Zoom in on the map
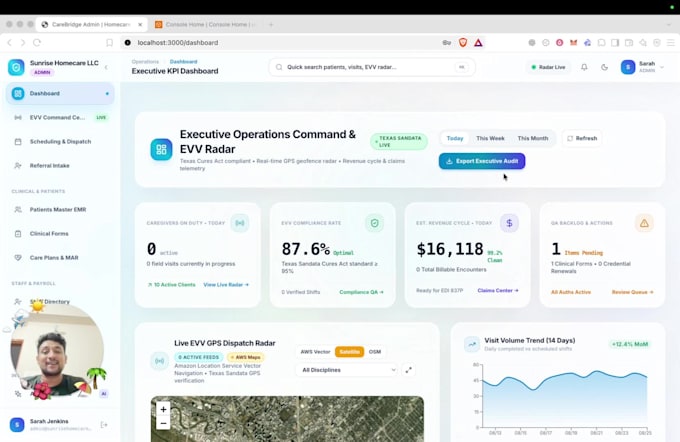The width and height of the screenshot is (680, 442). coord(163,409)
